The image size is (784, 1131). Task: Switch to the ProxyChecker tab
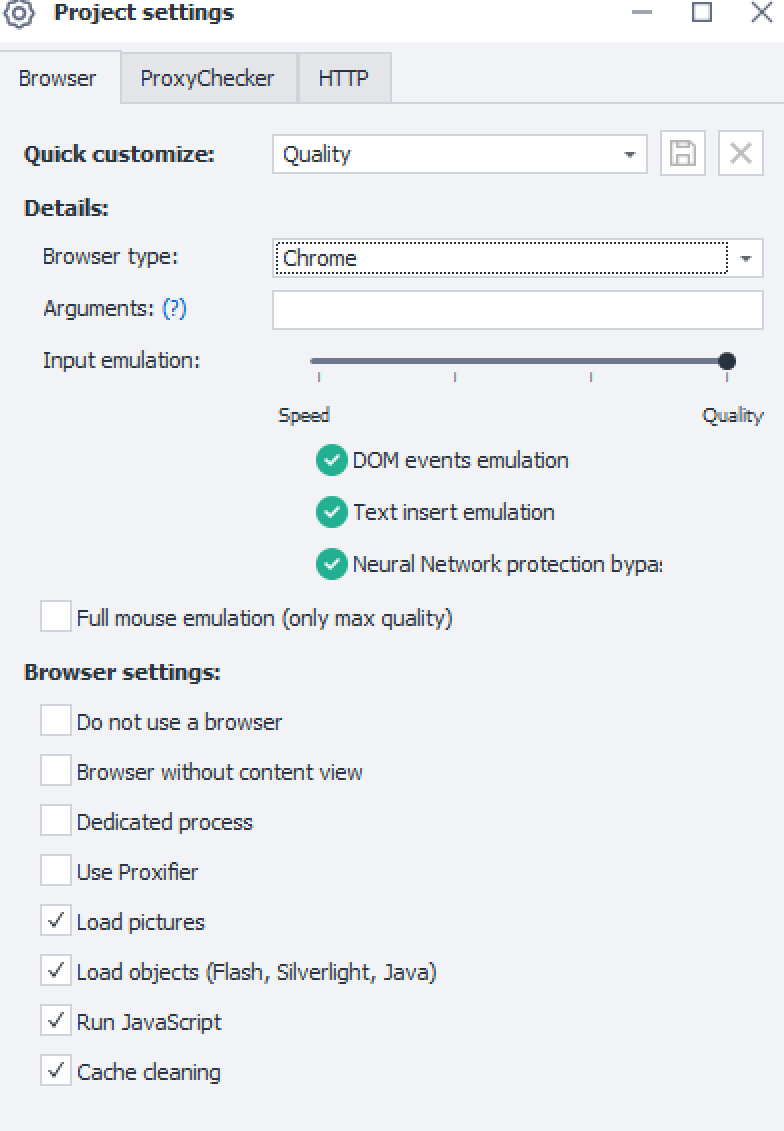click(x=207, y=79)
